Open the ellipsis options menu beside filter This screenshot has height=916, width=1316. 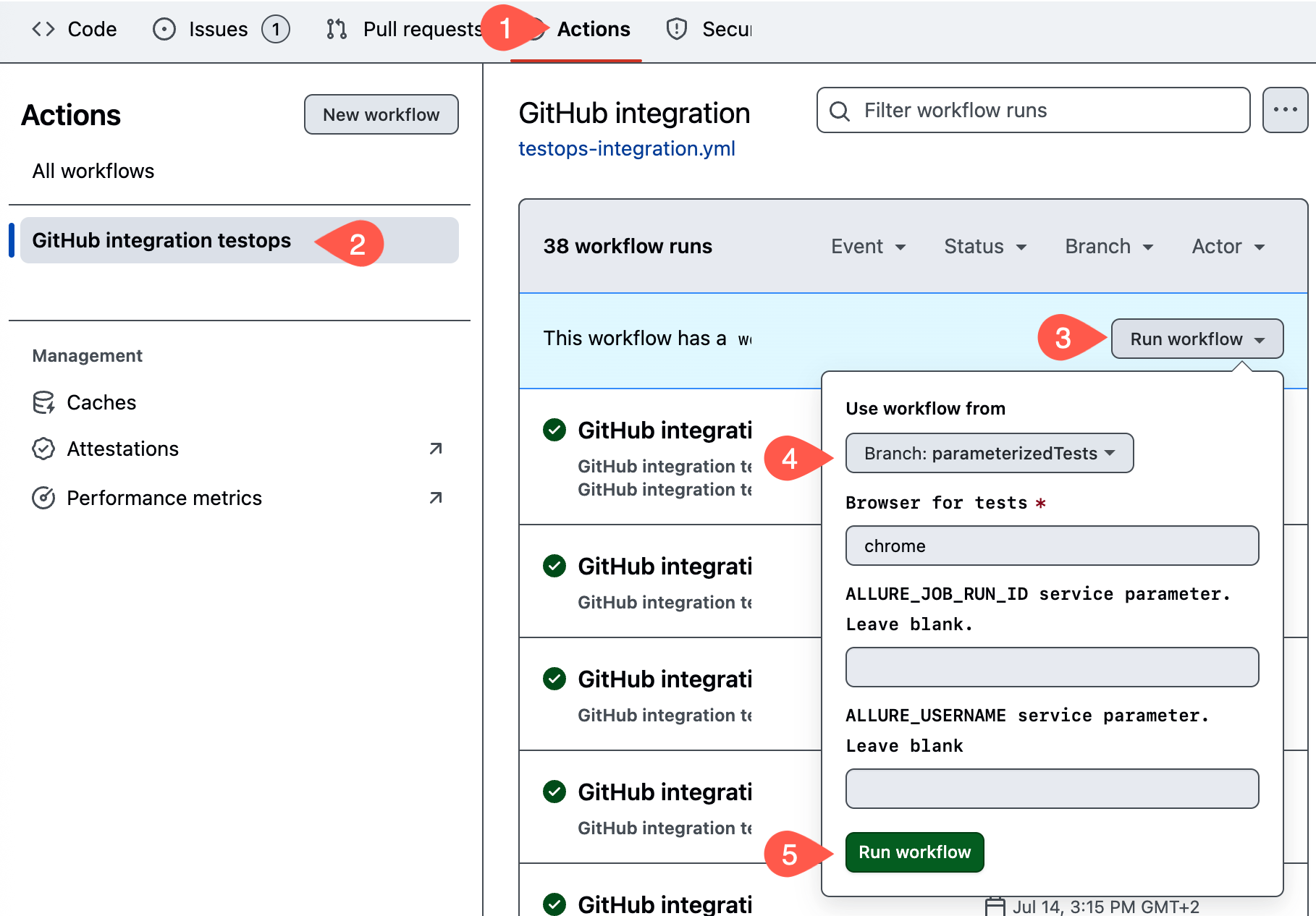pyautogui.click(x=1285, y=110)
